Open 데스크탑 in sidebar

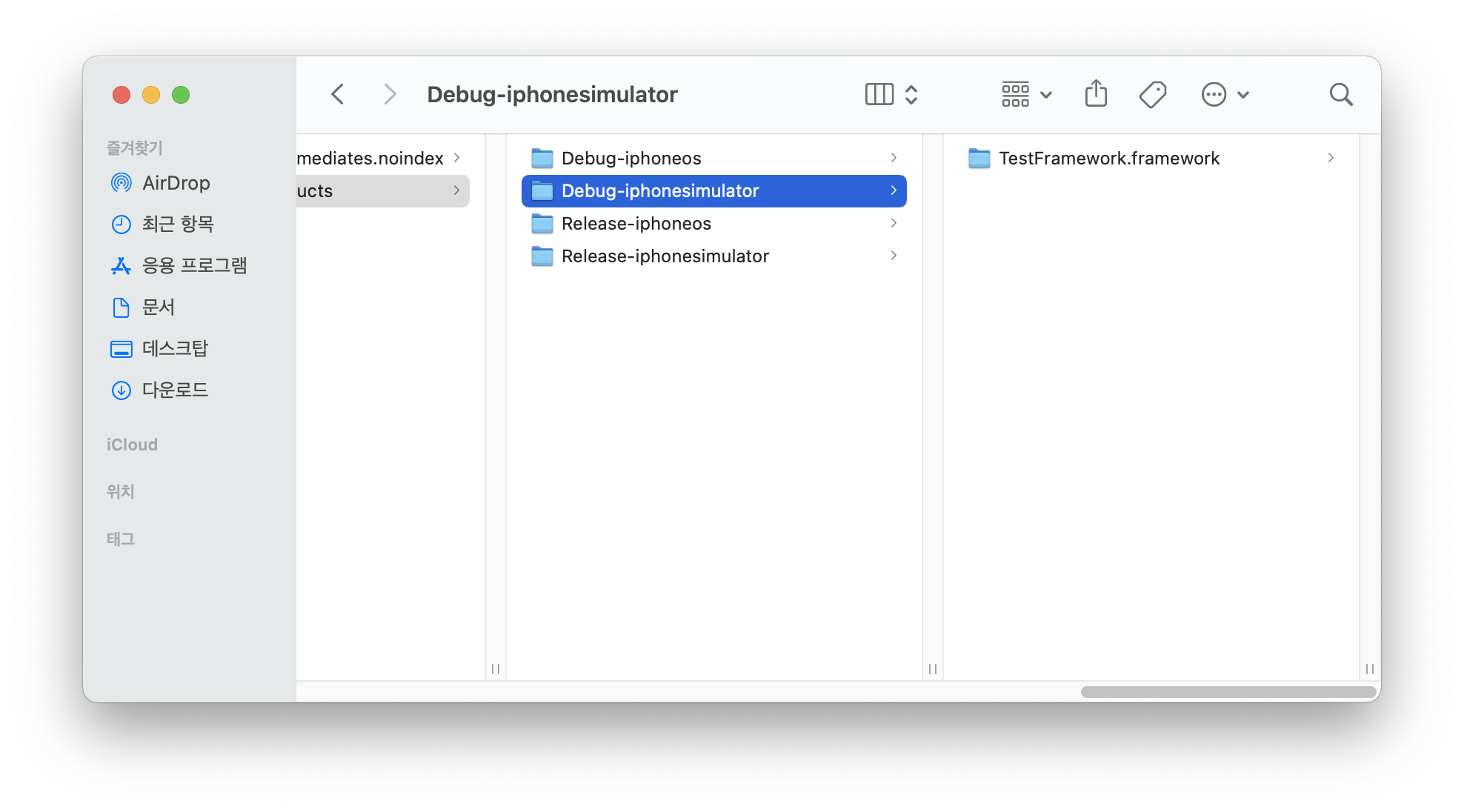click(x=175, y=348)
